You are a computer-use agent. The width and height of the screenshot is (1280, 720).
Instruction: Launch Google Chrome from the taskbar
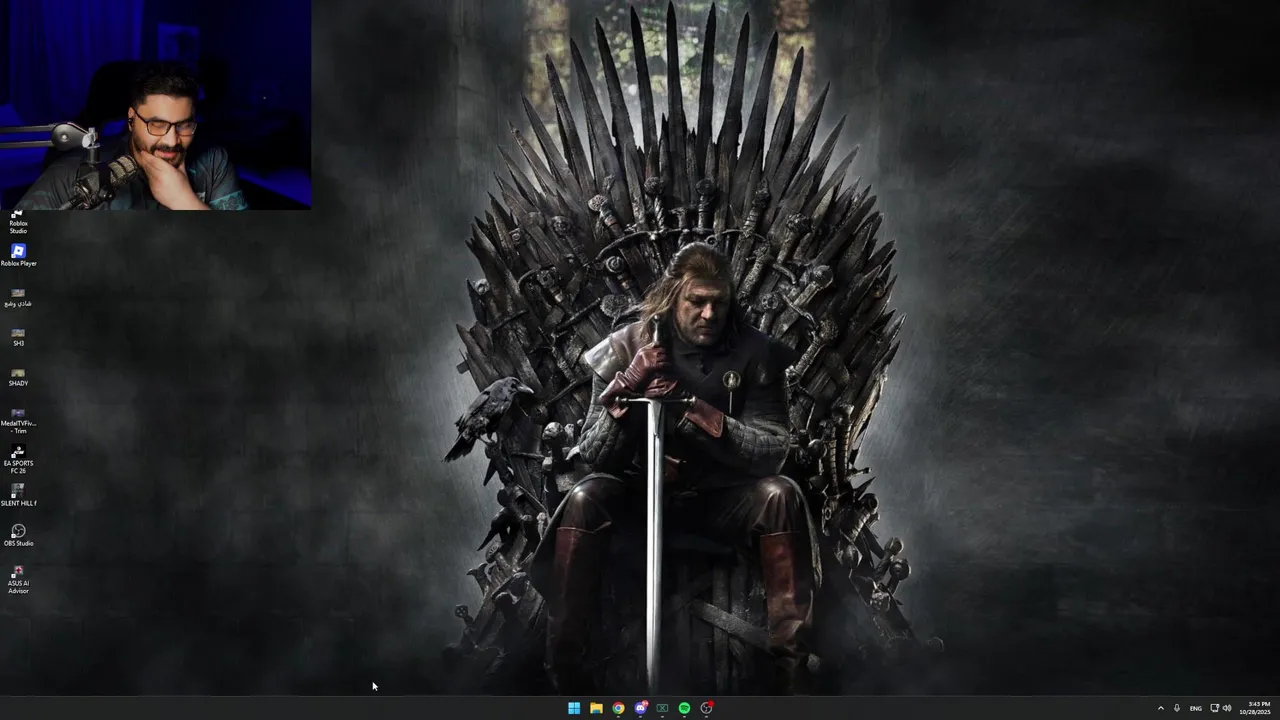[x=618, y=708]
